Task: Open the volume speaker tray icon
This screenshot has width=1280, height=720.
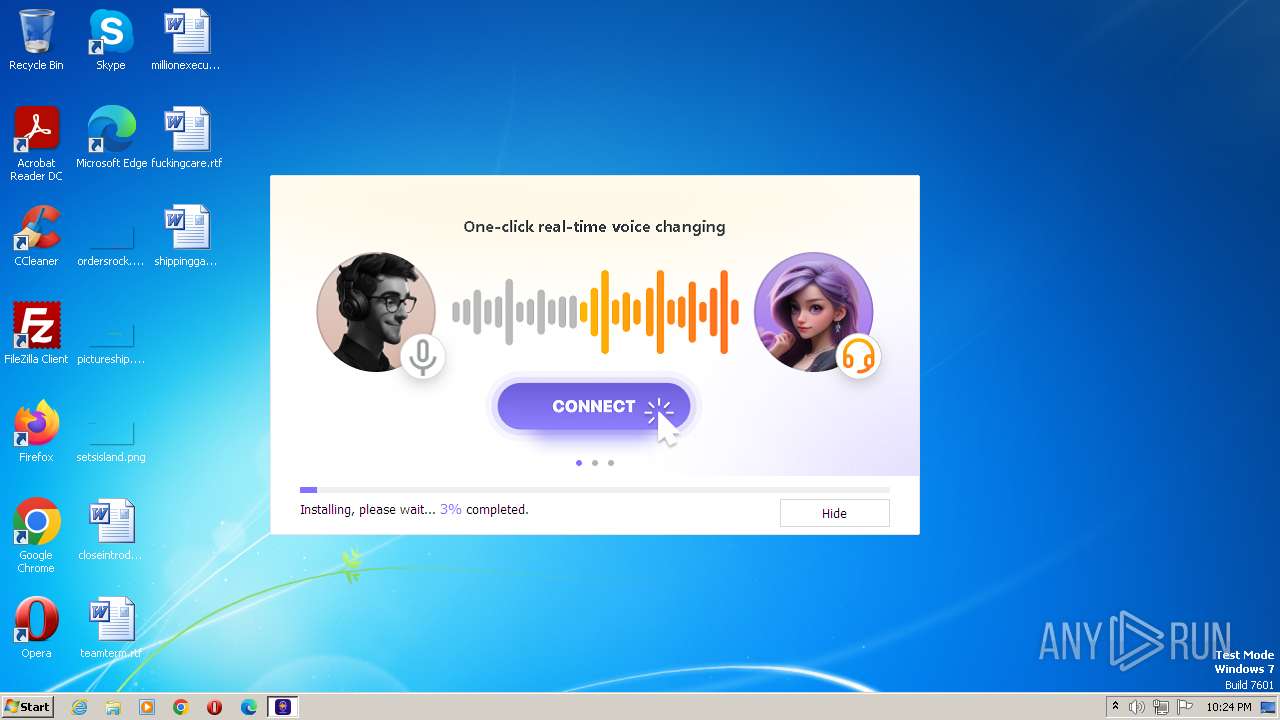Action: [x=1137, y=707]
